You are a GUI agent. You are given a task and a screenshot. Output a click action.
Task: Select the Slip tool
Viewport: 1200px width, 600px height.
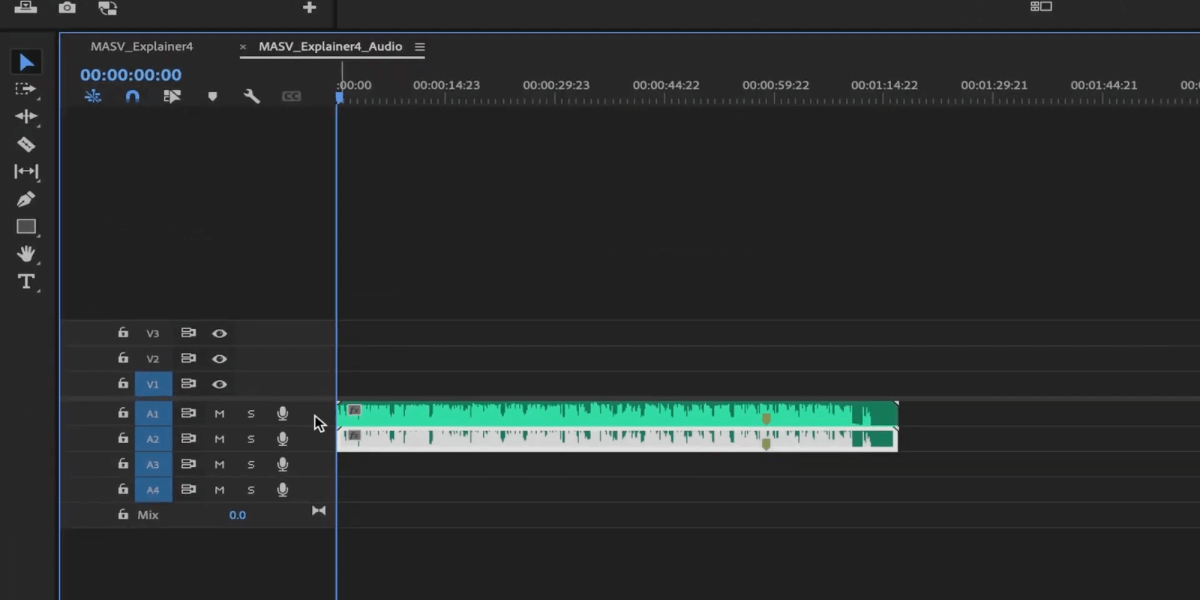click(26, 172)
